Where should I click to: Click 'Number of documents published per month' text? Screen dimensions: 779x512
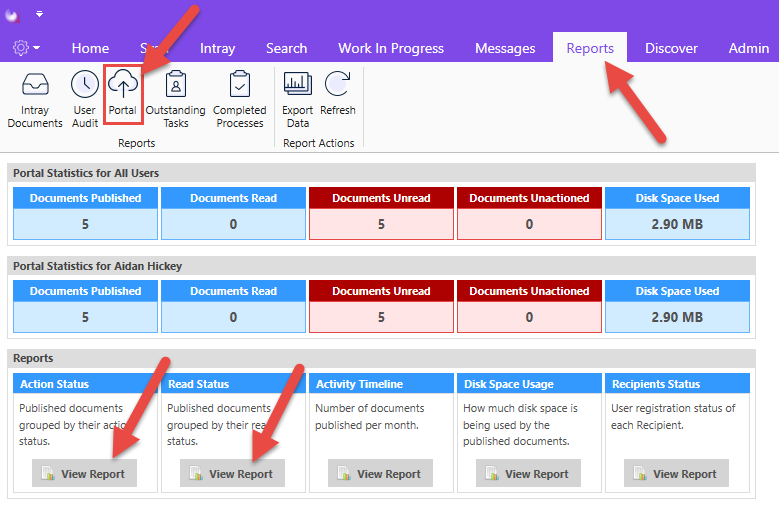(370, 416)
